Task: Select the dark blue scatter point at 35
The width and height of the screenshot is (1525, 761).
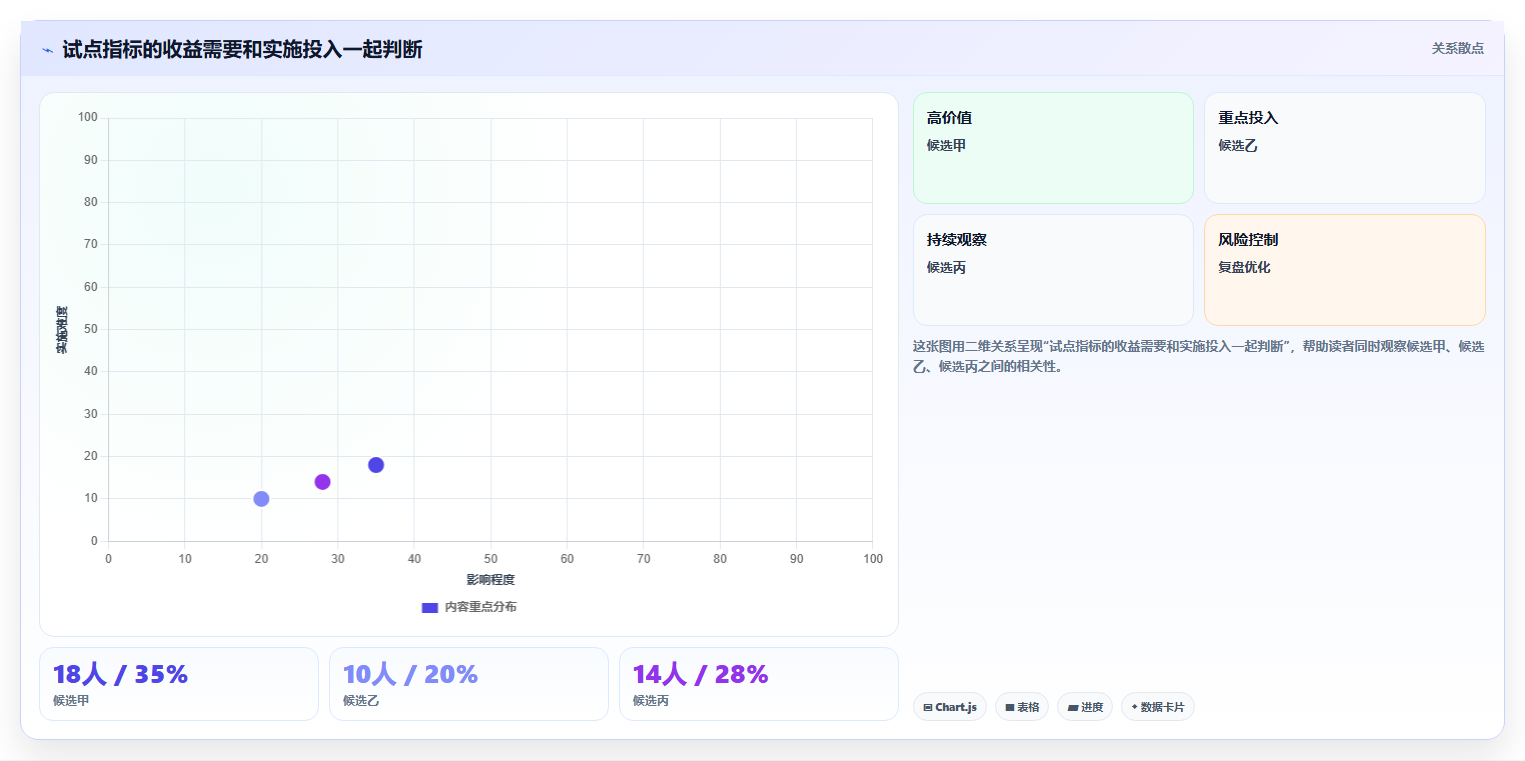Action: (x=376, y=465)
